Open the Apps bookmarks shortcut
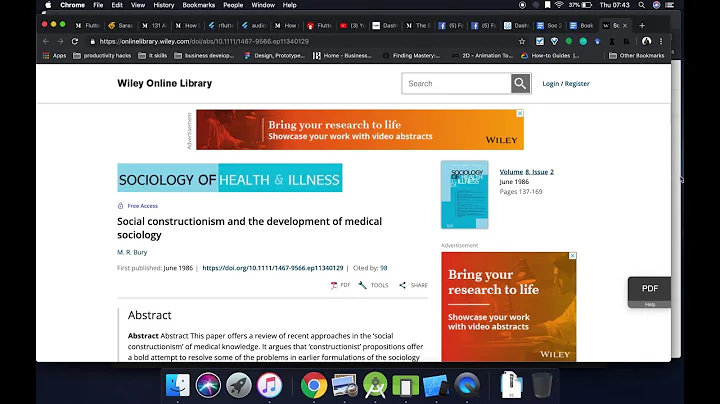Image resolution: width=720 pixels, height=404 pixels. (54, 56)
